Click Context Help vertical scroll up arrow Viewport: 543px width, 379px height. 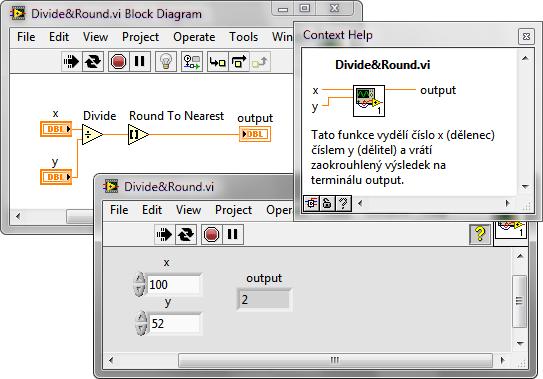(525, 58)
